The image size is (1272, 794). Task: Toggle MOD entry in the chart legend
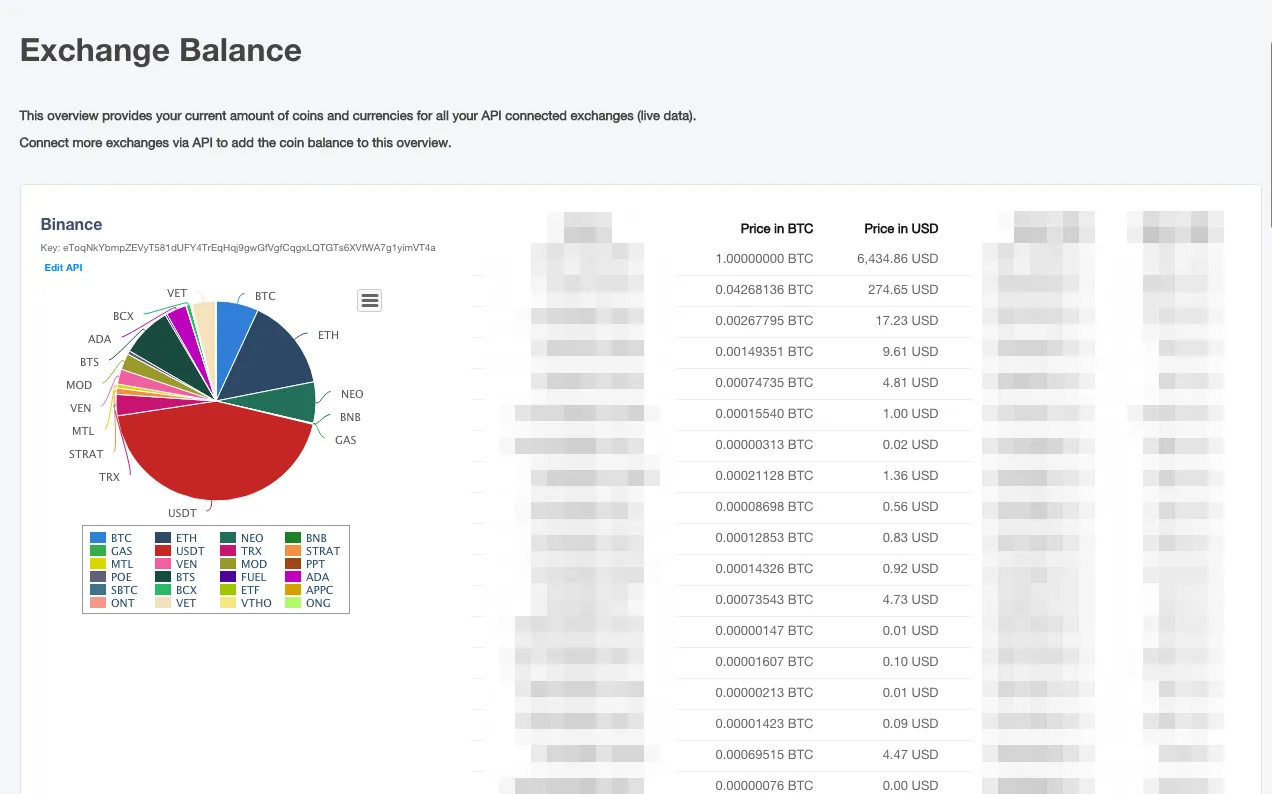click(243, 564)
